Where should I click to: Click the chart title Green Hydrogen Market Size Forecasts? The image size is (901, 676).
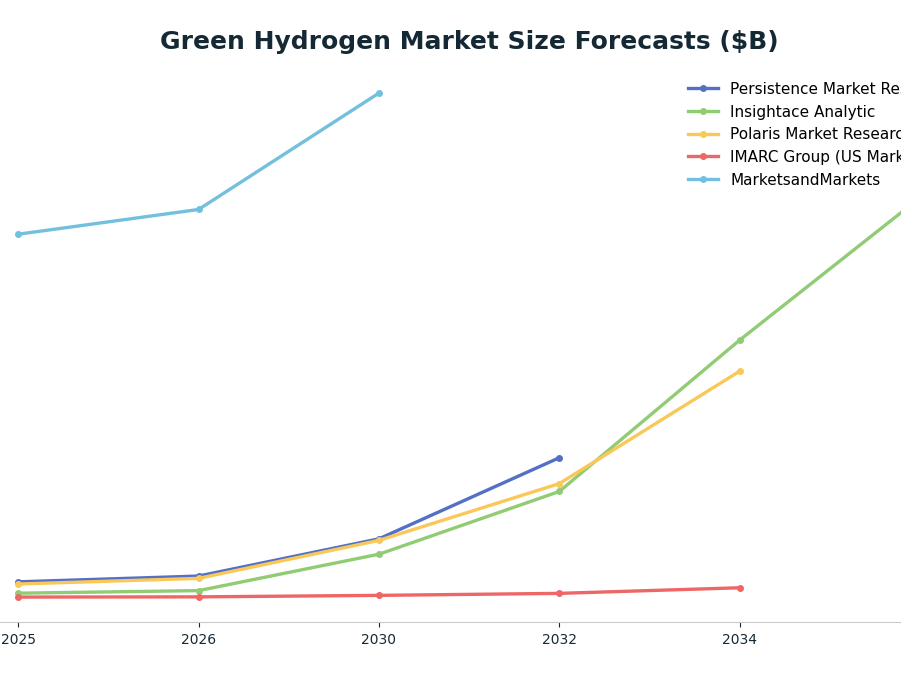pos(468,41)
